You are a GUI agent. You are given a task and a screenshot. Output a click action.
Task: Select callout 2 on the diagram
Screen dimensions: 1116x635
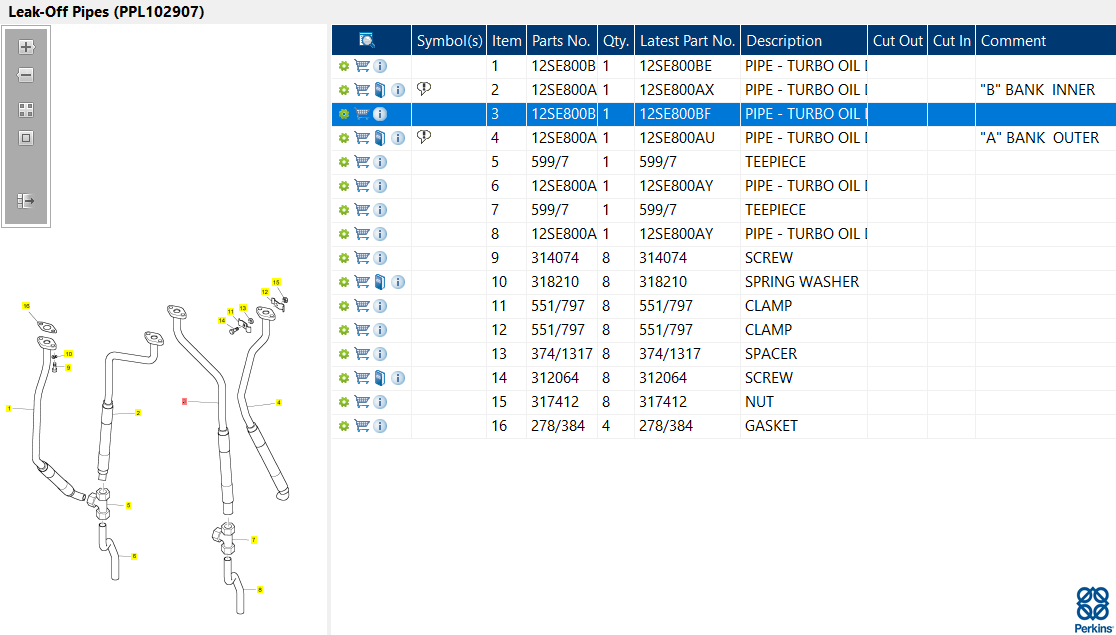point(138,413)
